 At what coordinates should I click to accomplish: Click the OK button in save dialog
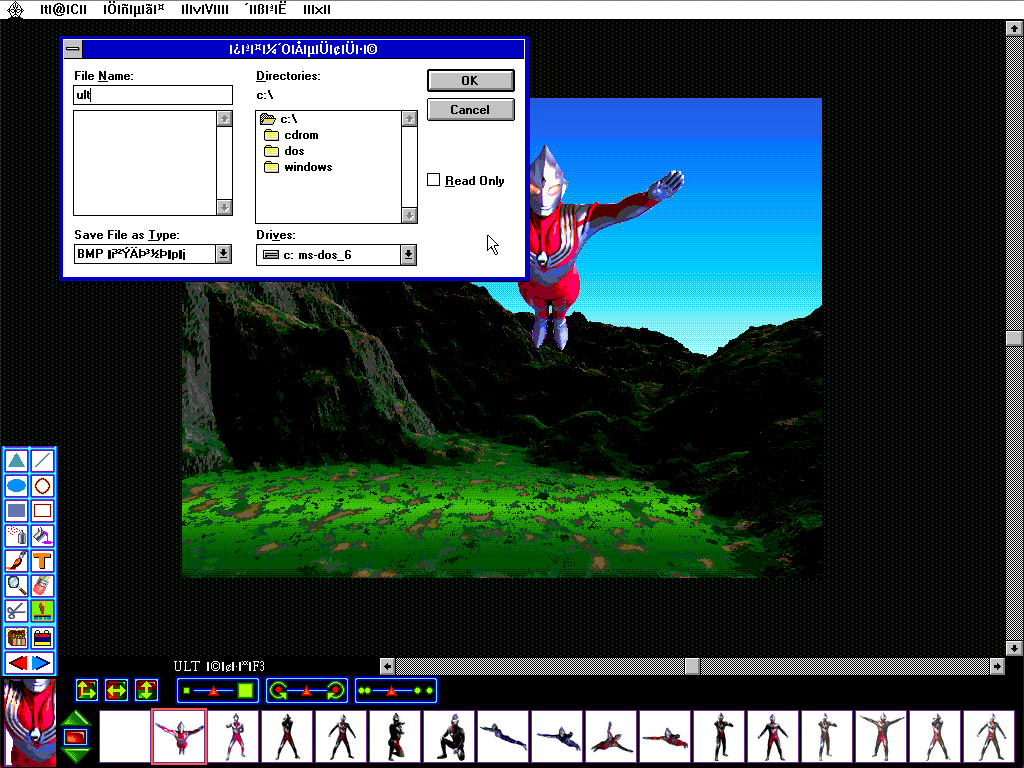[x=470, y=80]
